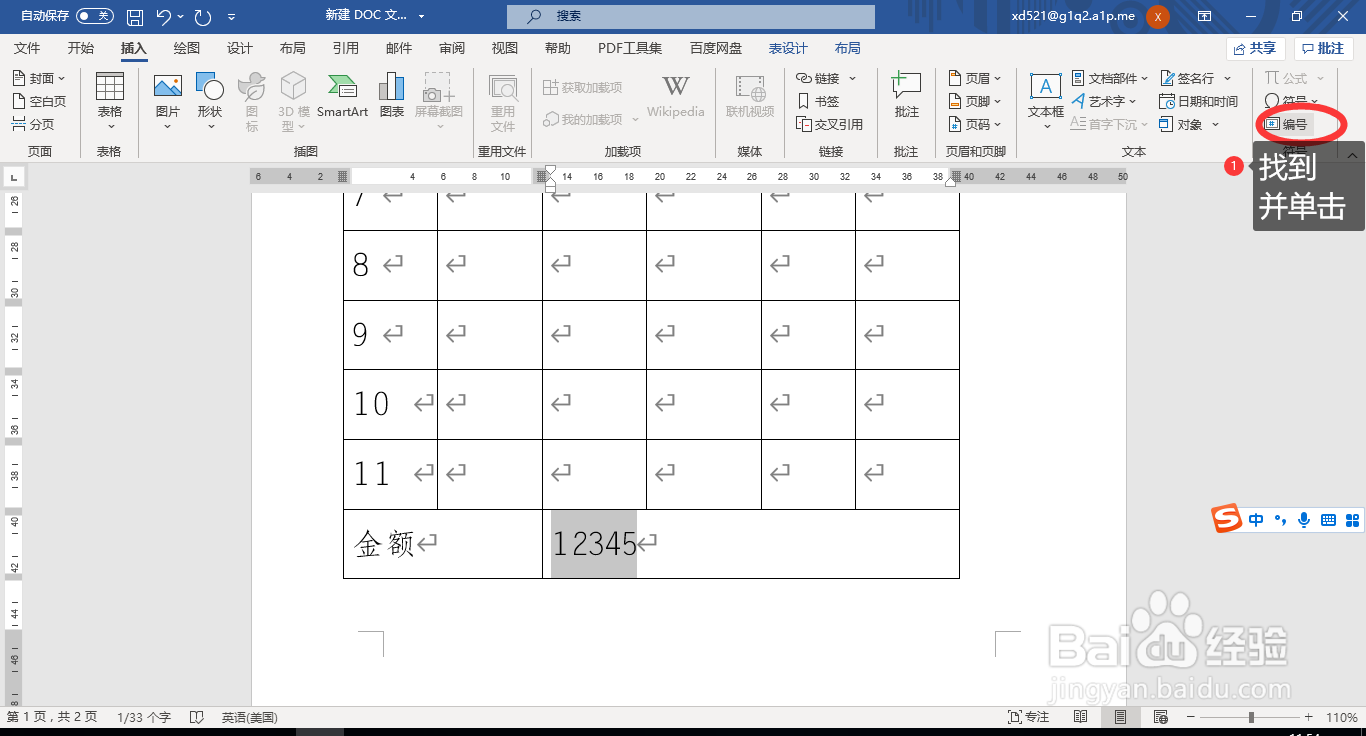Click the 1/33 个字 word count
The height and width of the screenshot is (736, 1366).
pos(144,717)
